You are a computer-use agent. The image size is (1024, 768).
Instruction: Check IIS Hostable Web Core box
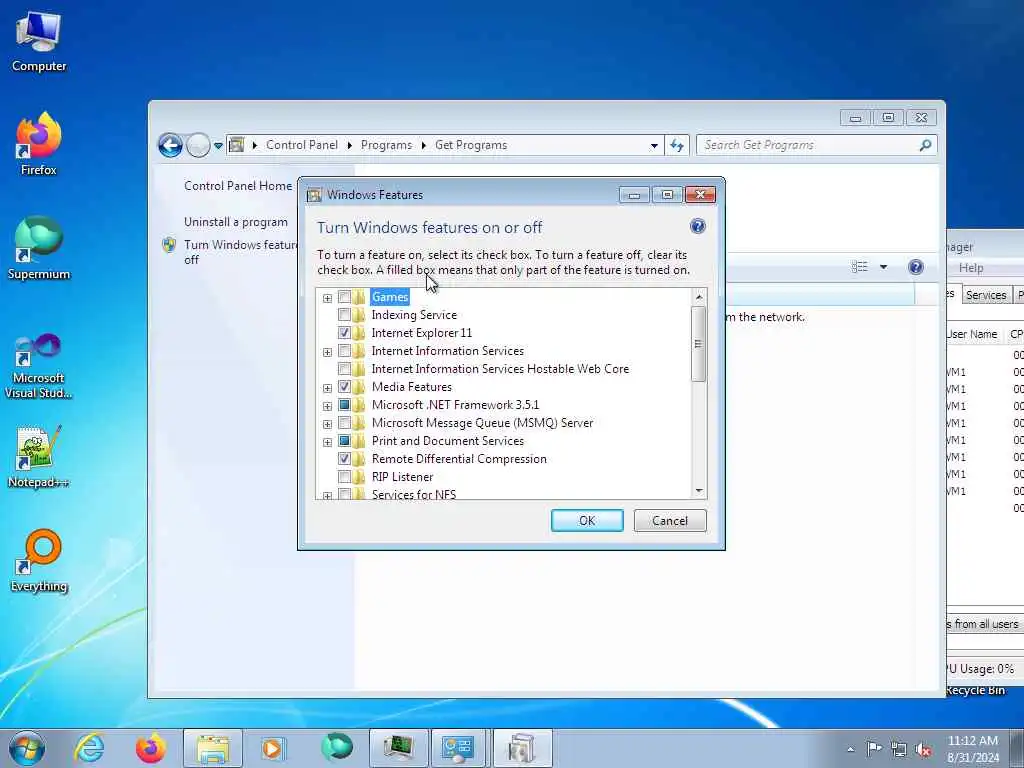tap(344, 369)
